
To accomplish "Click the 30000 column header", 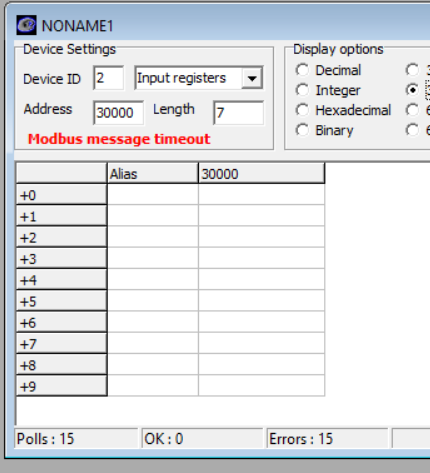I will tap(261, 173).
